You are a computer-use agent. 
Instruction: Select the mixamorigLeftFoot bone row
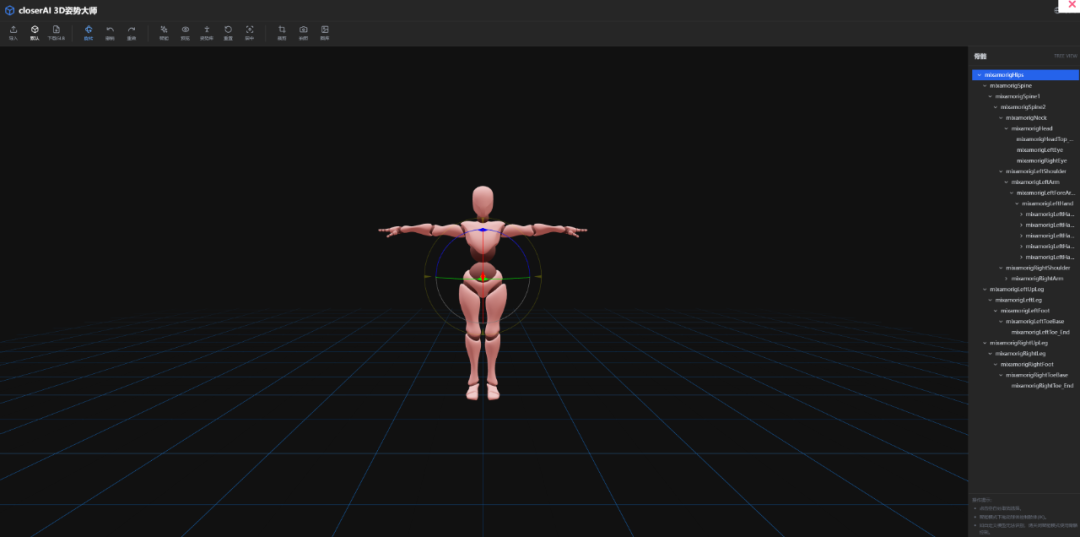[x=1025, y=310]
